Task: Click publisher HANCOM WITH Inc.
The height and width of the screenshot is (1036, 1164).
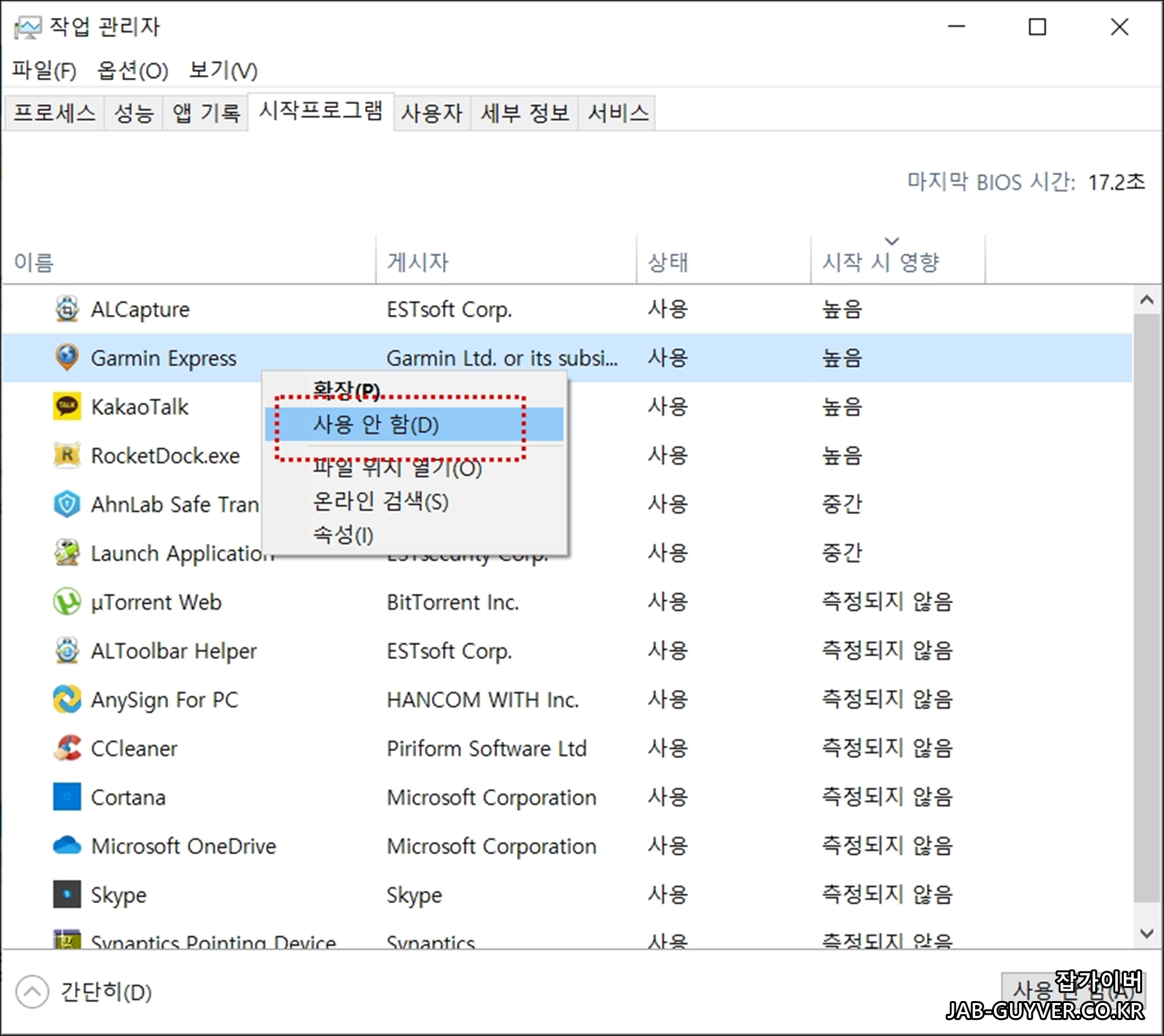Action: 483,700
